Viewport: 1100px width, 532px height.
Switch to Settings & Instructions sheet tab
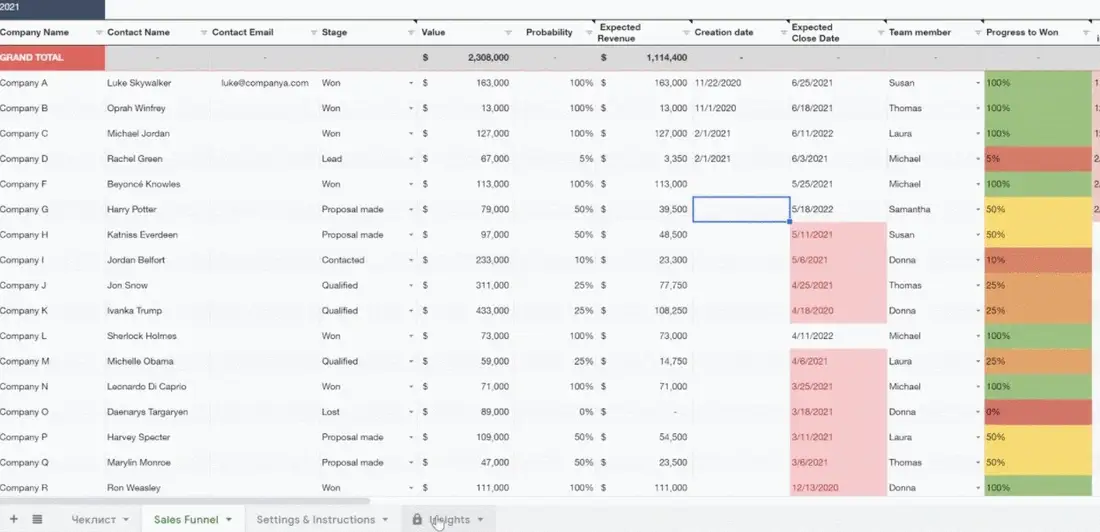(316, 519)
